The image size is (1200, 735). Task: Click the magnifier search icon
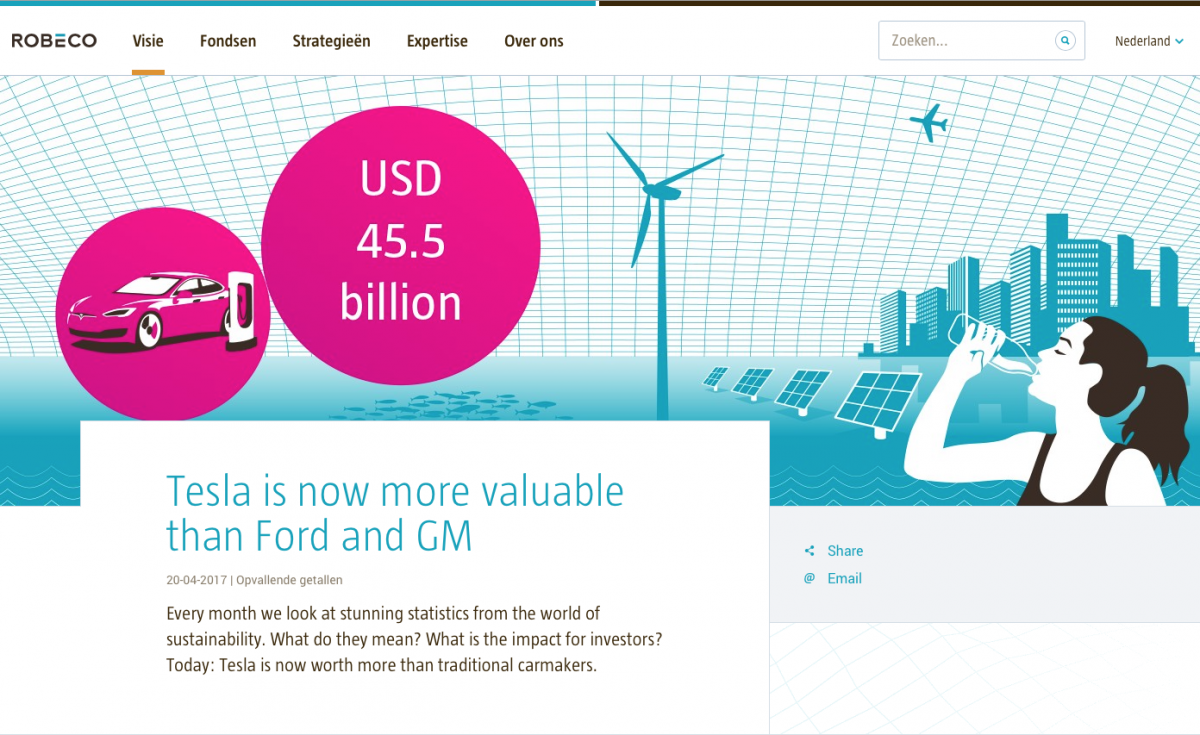coord(1066,41)
